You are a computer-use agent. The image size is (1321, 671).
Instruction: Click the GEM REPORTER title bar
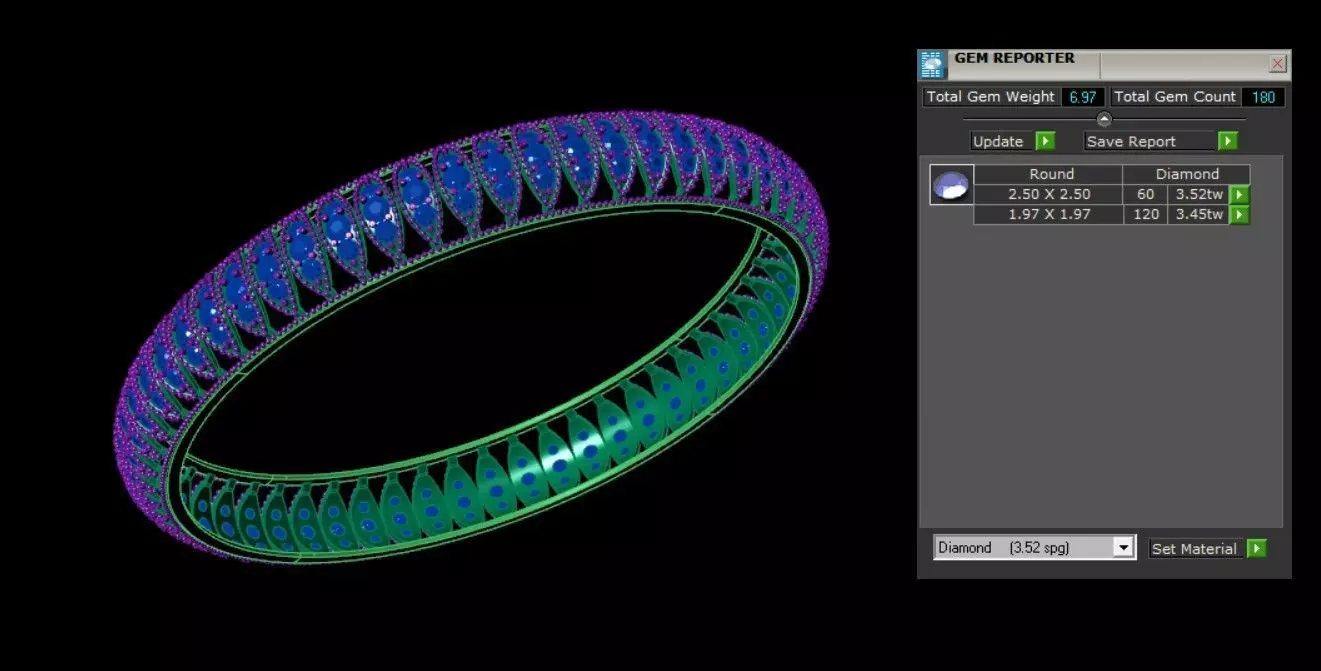1105,65
